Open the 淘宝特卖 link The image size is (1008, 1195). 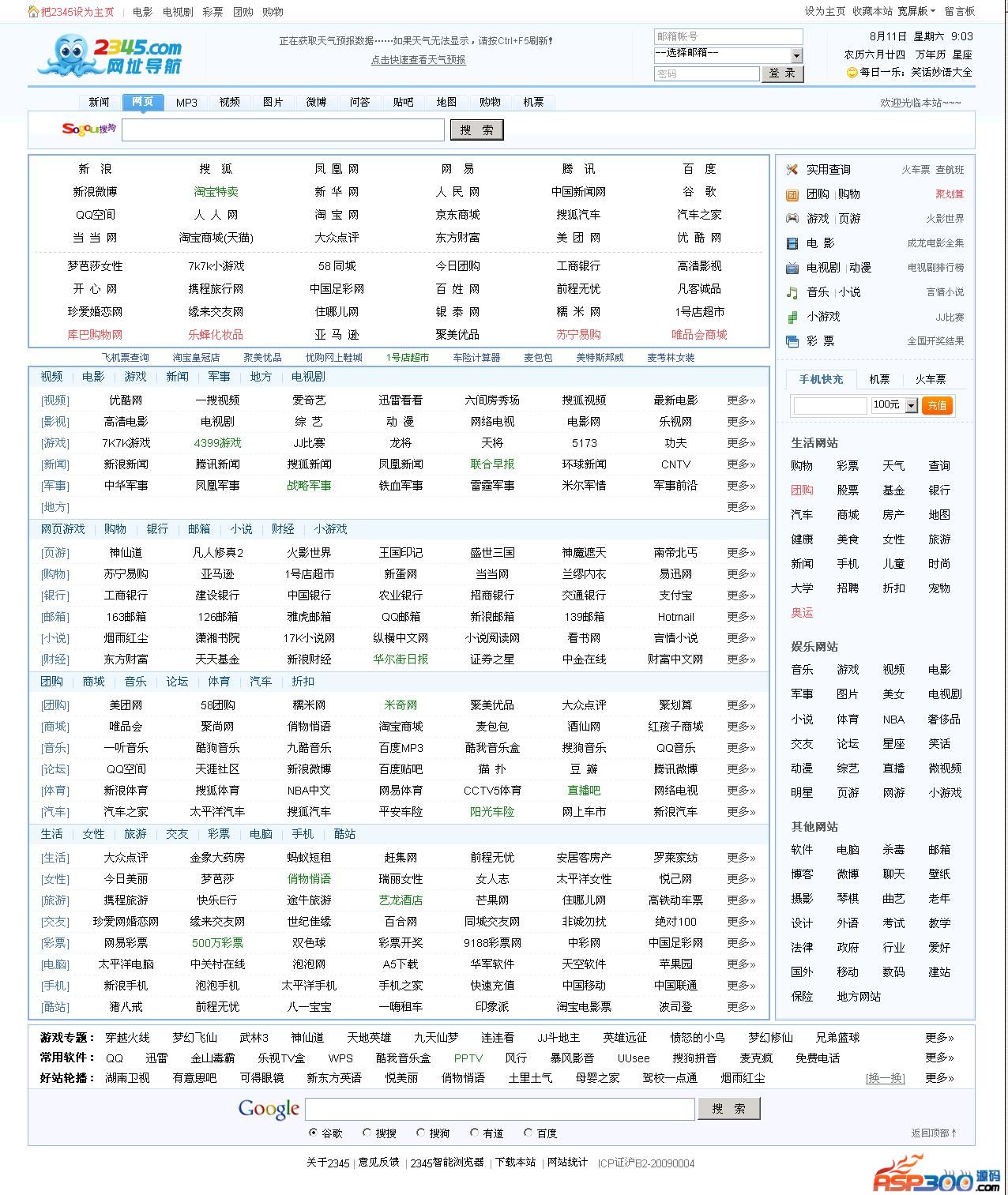(x=216, y=192)
